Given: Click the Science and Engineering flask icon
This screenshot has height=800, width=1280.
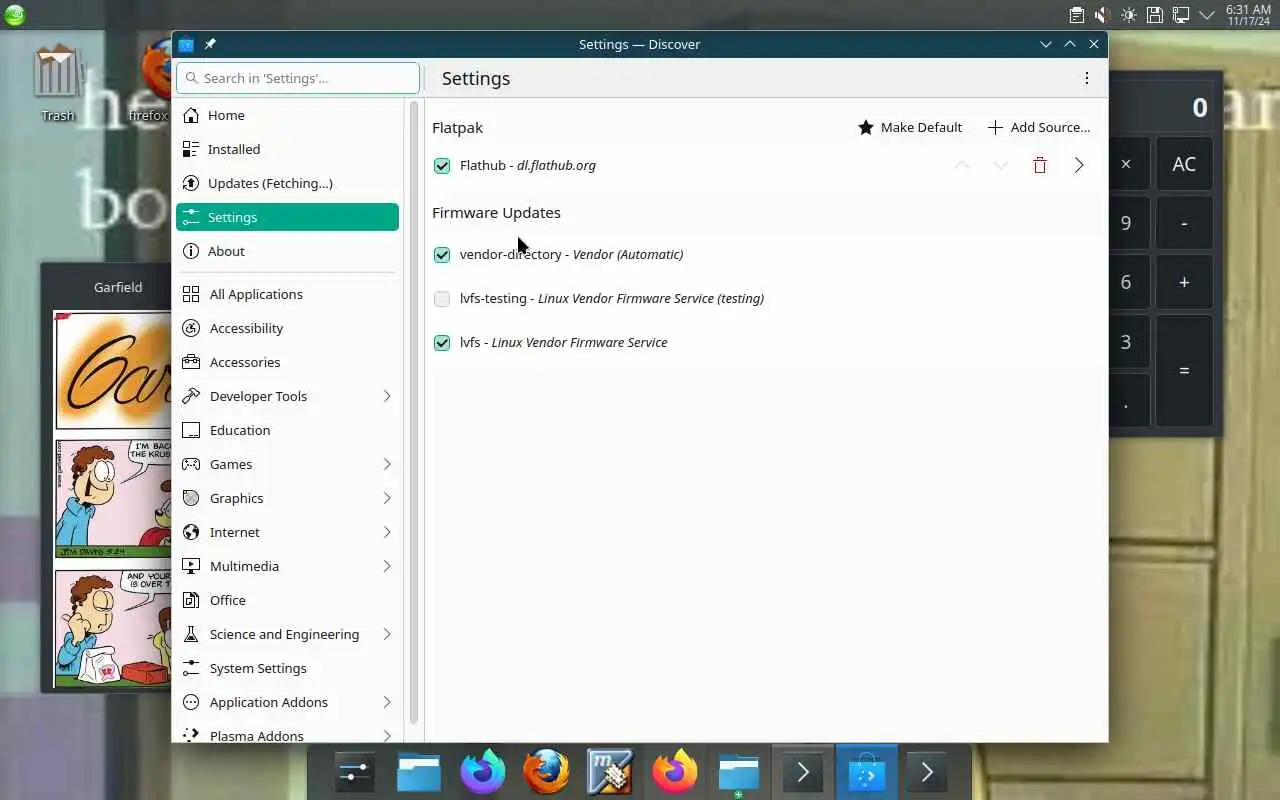Looking at the screenshot, I should [191, 634].
